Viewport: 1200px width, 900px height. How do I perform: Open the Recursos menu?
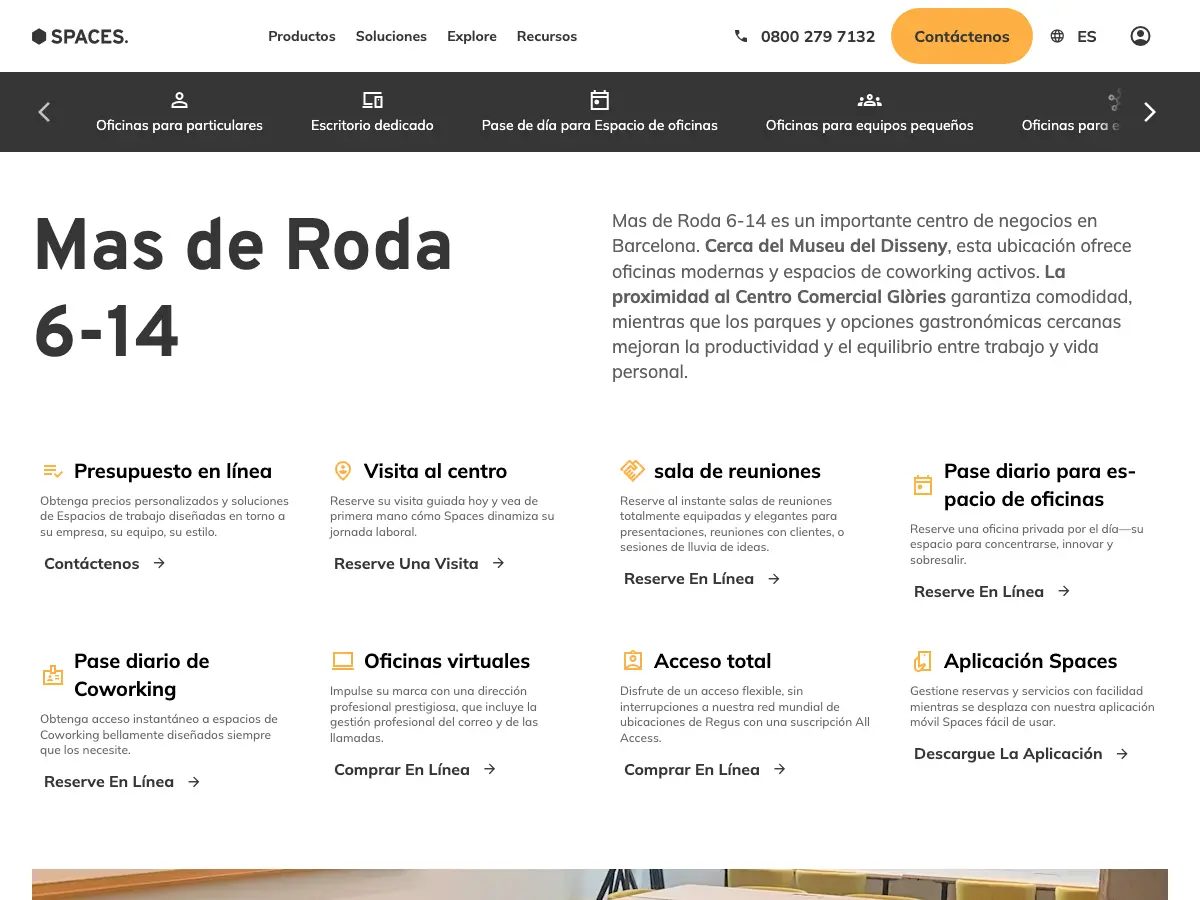coord(547,36)
